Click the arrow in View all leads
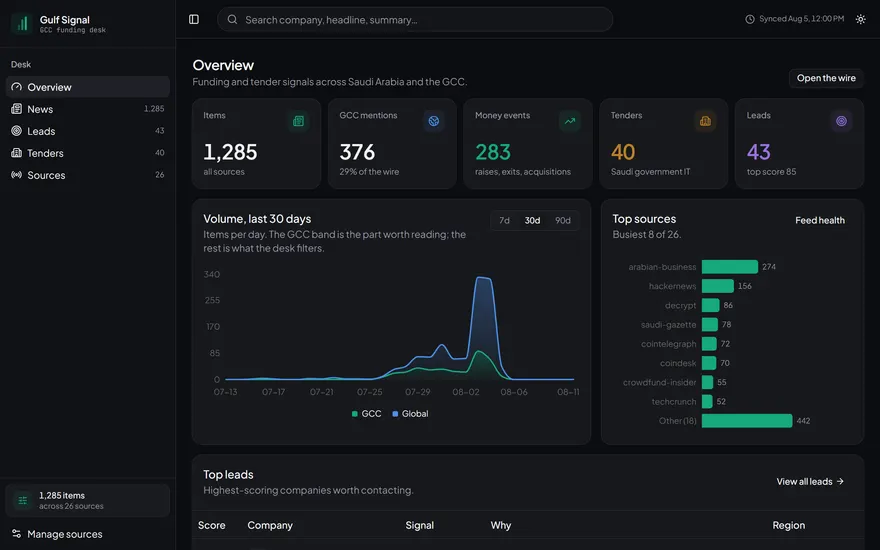The width and height of the screenshot is (880, 550). point(840,482)
